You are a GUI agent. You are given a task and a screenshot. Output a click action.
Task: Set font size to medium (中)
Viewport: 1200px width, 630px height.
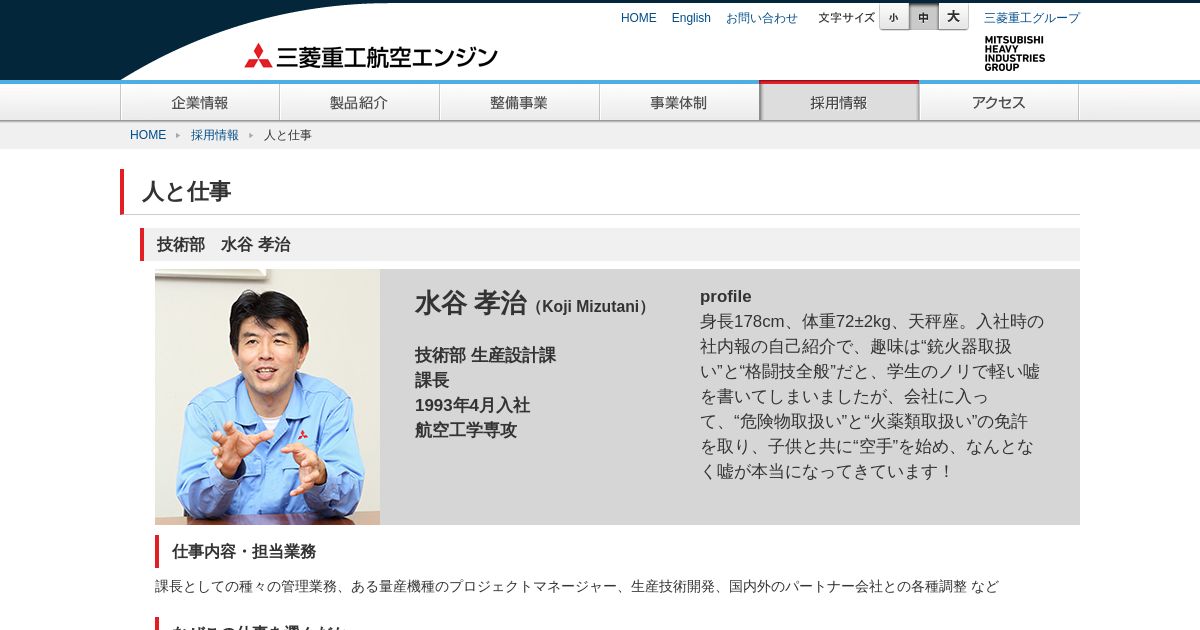923,17
